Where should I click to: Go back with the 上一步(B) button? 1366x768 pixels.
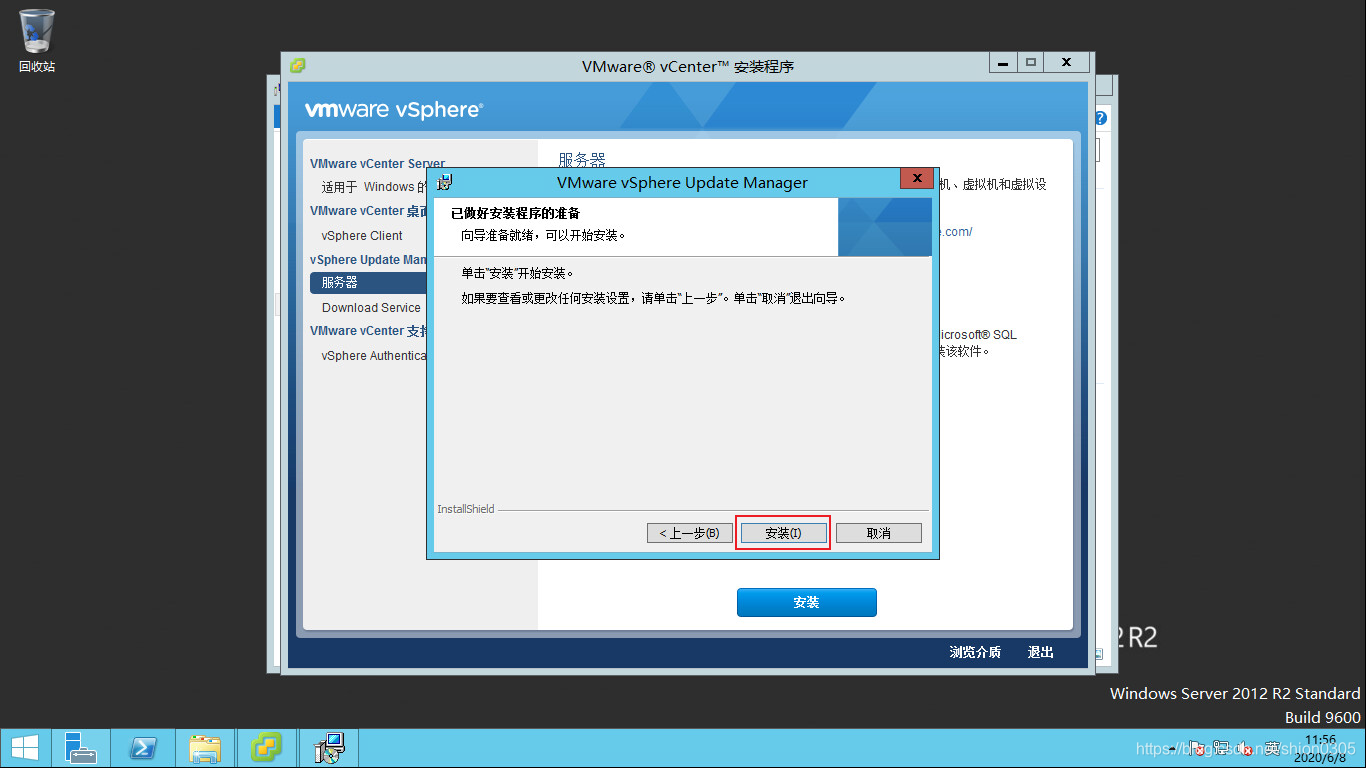click(689, 533)
